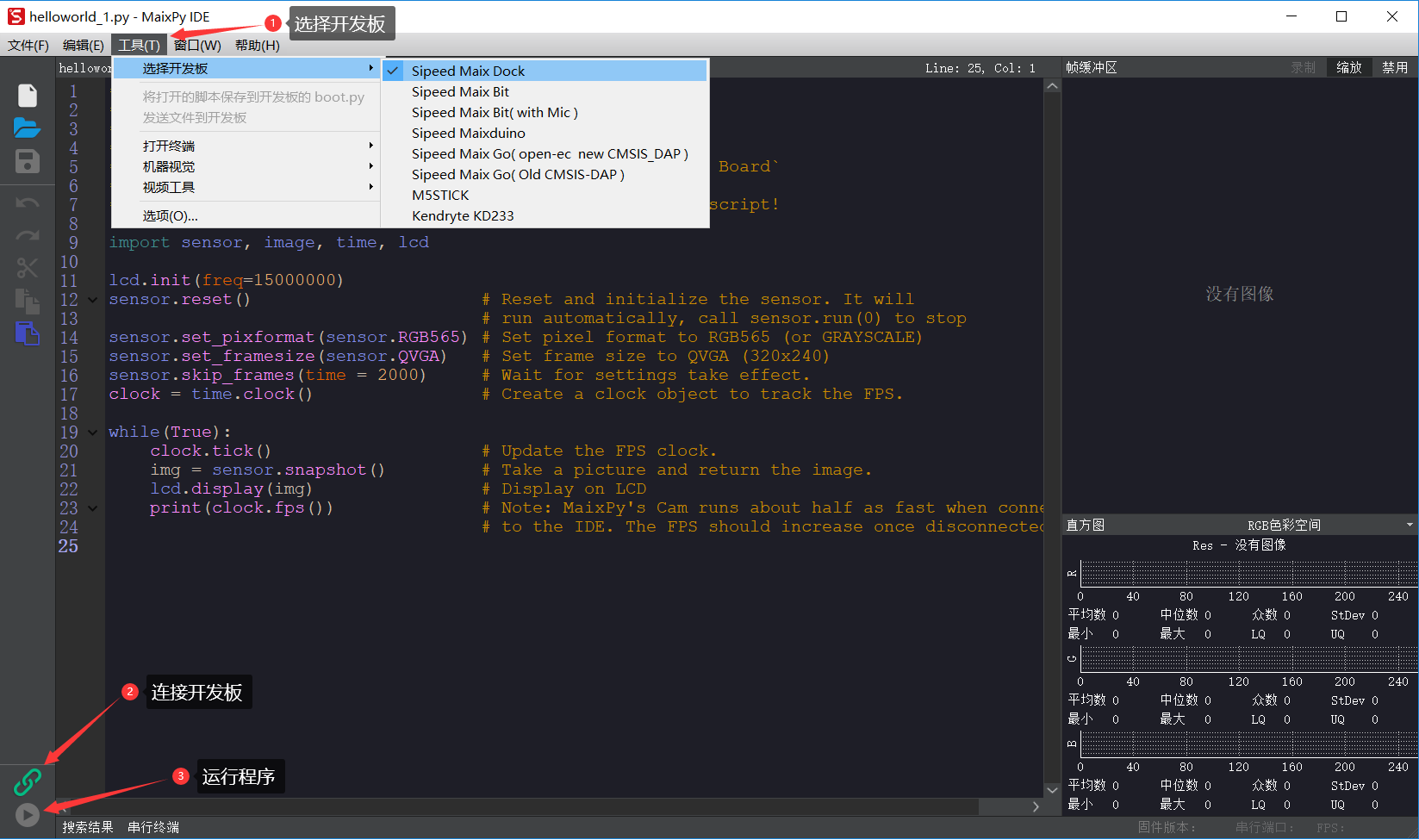The height and width of the screenshot is (840, 1419).
Task: Click the MaixPy IDE logo in title bar
Action: click(16, 16)
